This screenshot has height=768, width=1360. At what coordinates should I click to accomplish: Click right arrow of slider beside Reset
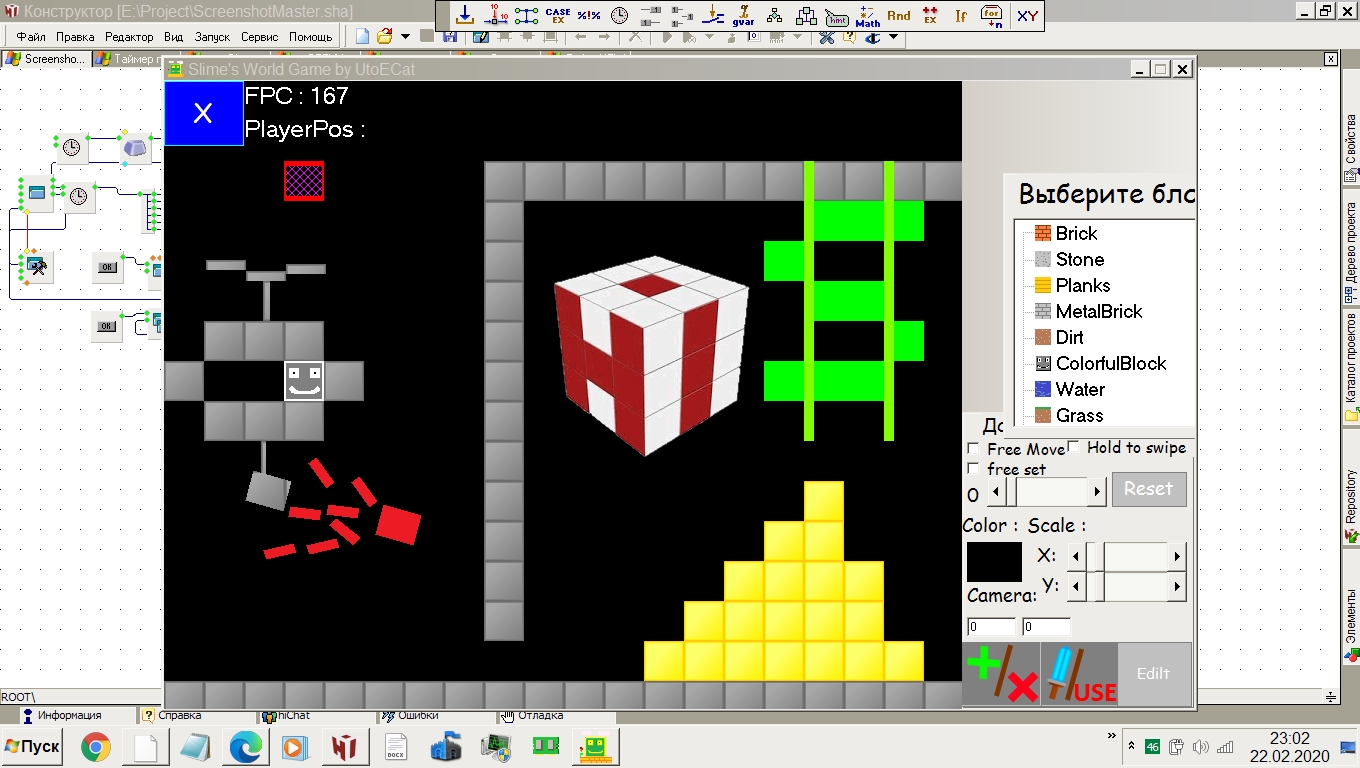tap(1098, 492)
